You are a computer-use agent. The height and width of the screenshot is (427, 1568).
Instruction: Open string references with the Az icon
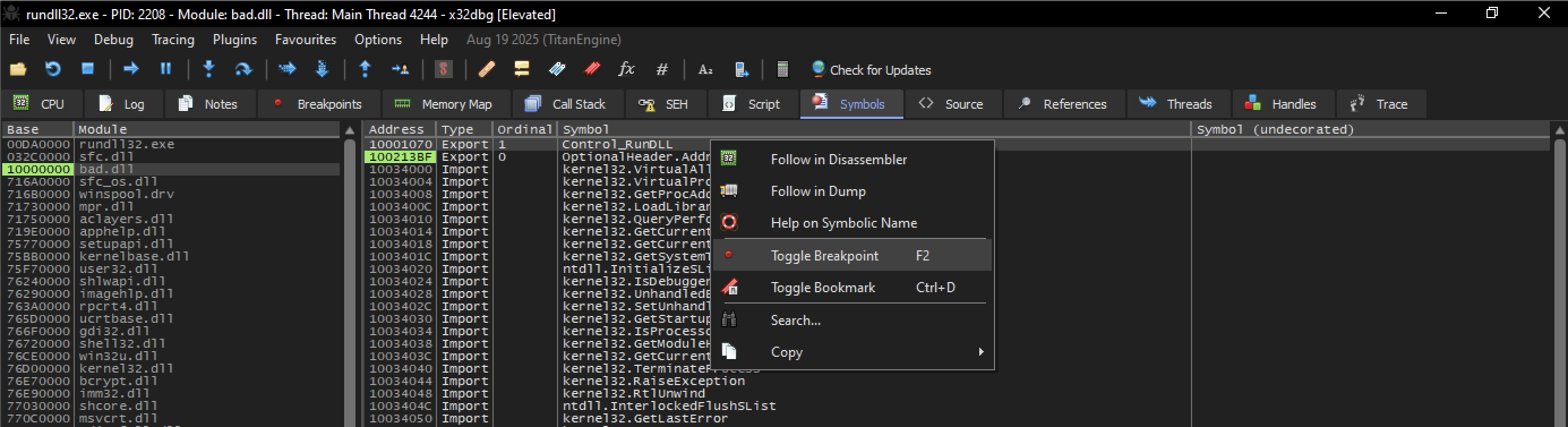click(705, 70)
